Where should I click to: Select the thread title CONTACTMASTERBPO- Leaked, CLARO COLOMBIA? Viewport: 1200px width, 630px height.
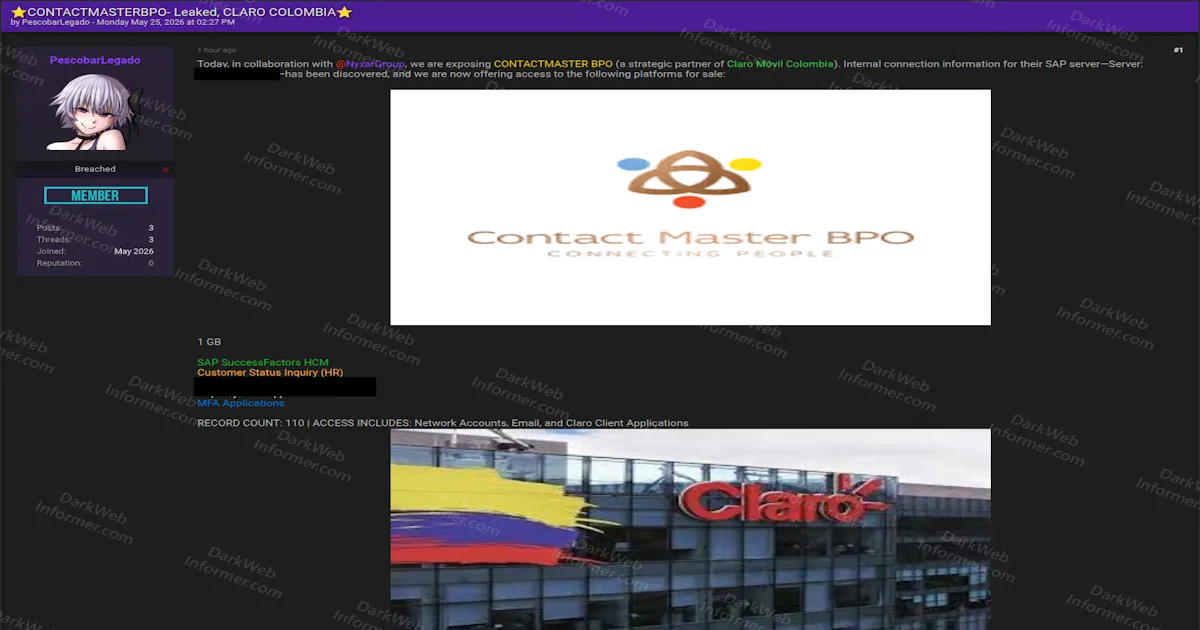tap(181, 11)
